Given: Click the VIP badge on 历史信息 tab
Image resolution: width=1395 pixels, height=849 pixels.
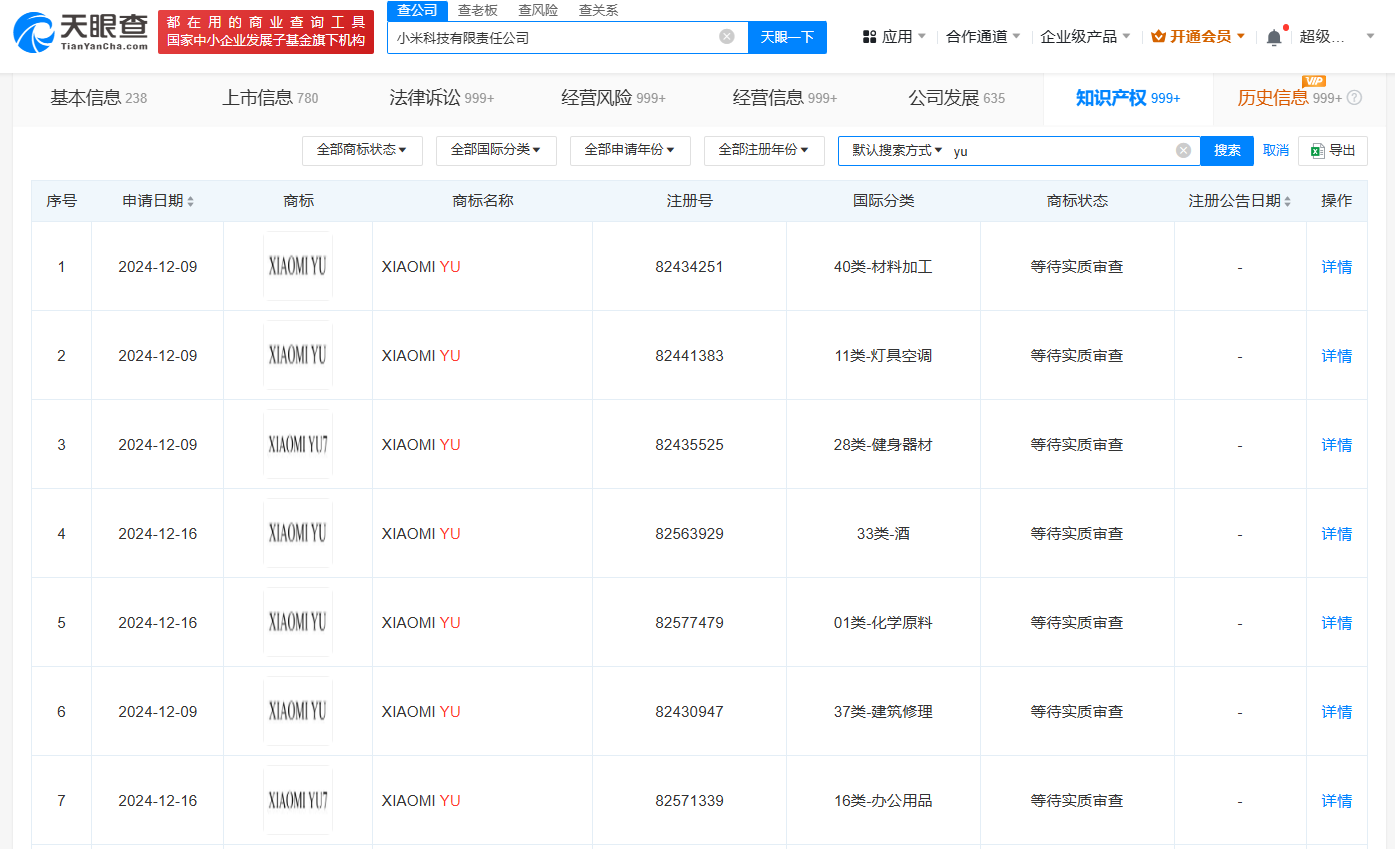Looking at the screenshot, I should (1316, 81).
